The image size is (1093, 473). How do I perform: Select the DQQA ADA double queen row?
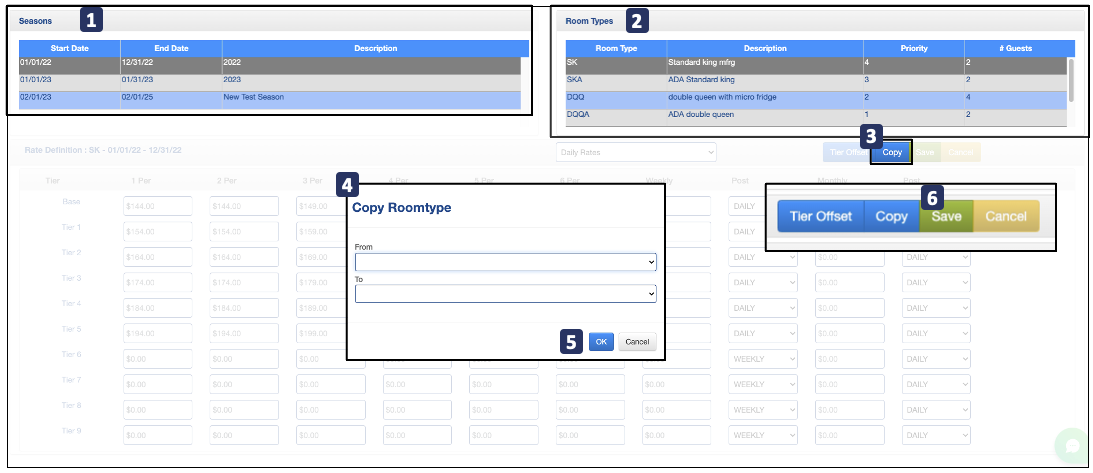click(814, 115)
